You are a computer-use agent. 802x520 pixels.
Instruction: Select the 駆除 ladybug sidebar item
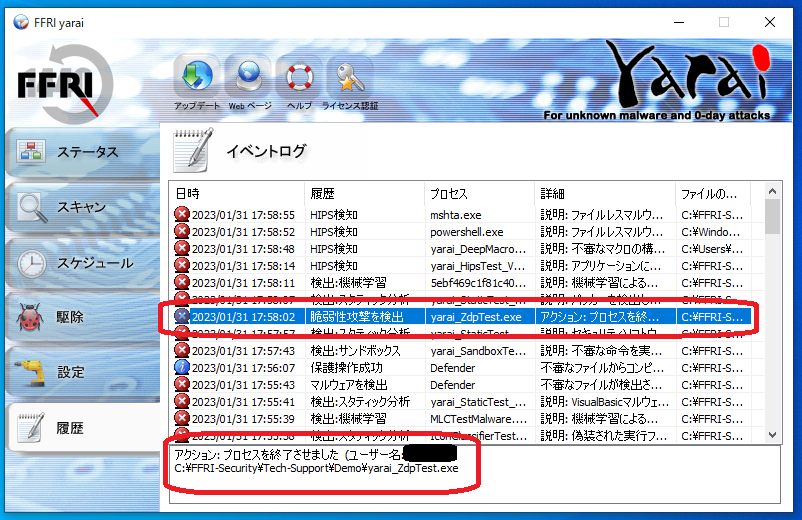pos(83,317)
